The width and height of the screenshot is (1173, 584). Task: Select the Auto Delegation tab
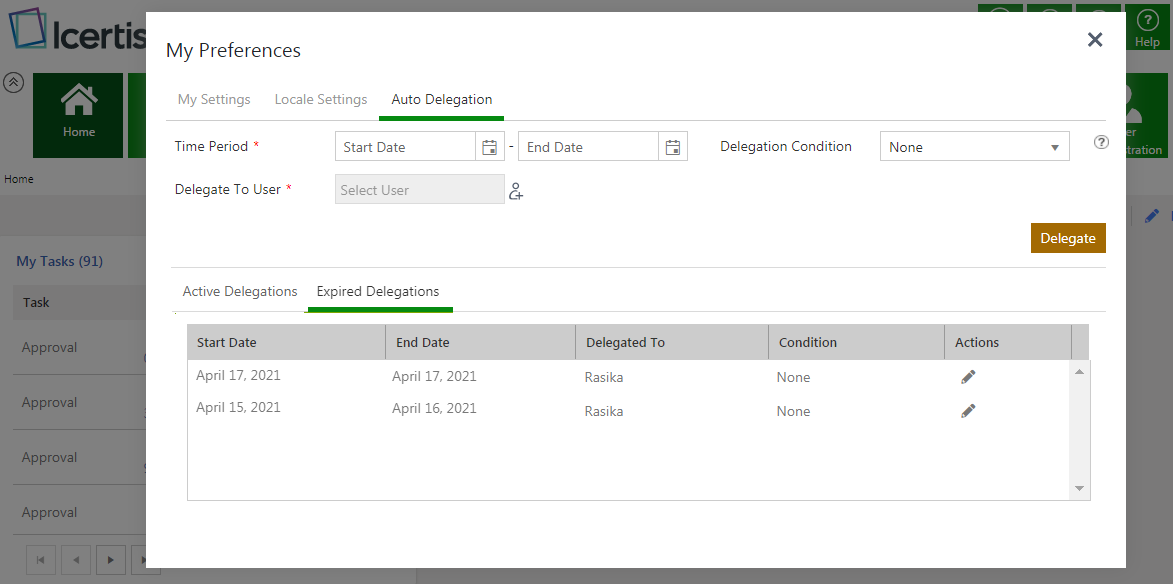point(441,100)
